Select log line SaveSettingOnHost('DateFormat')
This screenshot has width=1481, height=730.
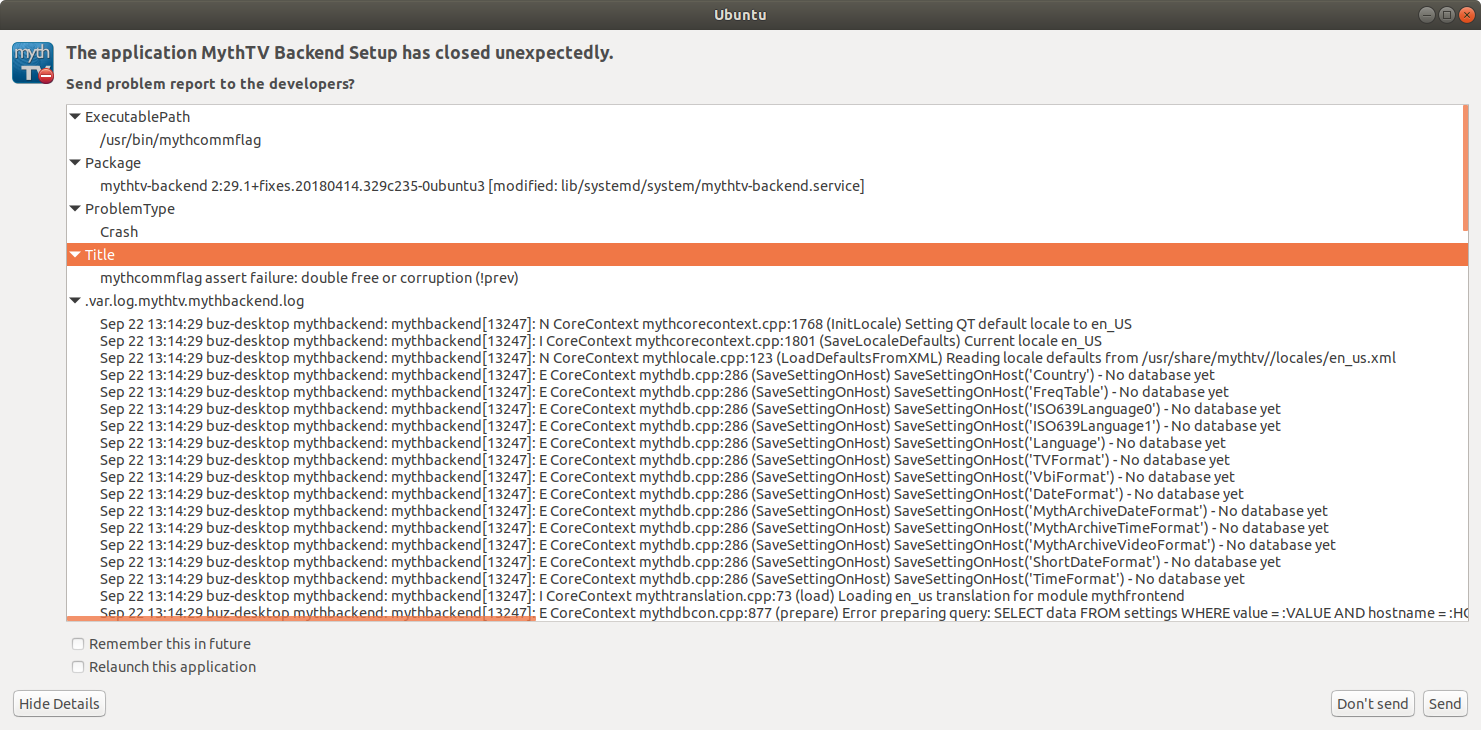point(672,494)
